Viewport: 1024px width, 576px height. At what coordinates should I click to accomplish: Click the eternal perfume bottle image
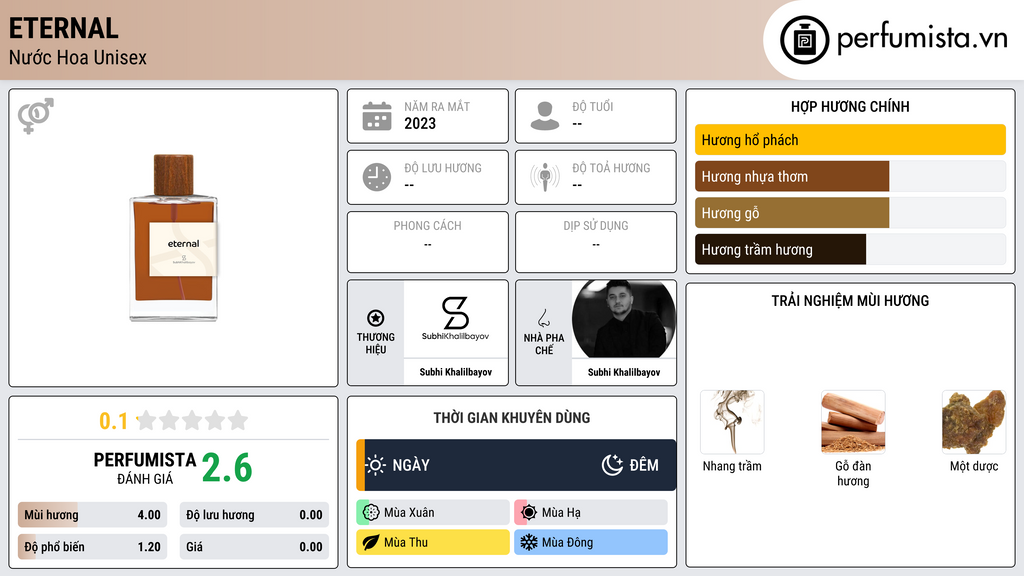[174, 238]
